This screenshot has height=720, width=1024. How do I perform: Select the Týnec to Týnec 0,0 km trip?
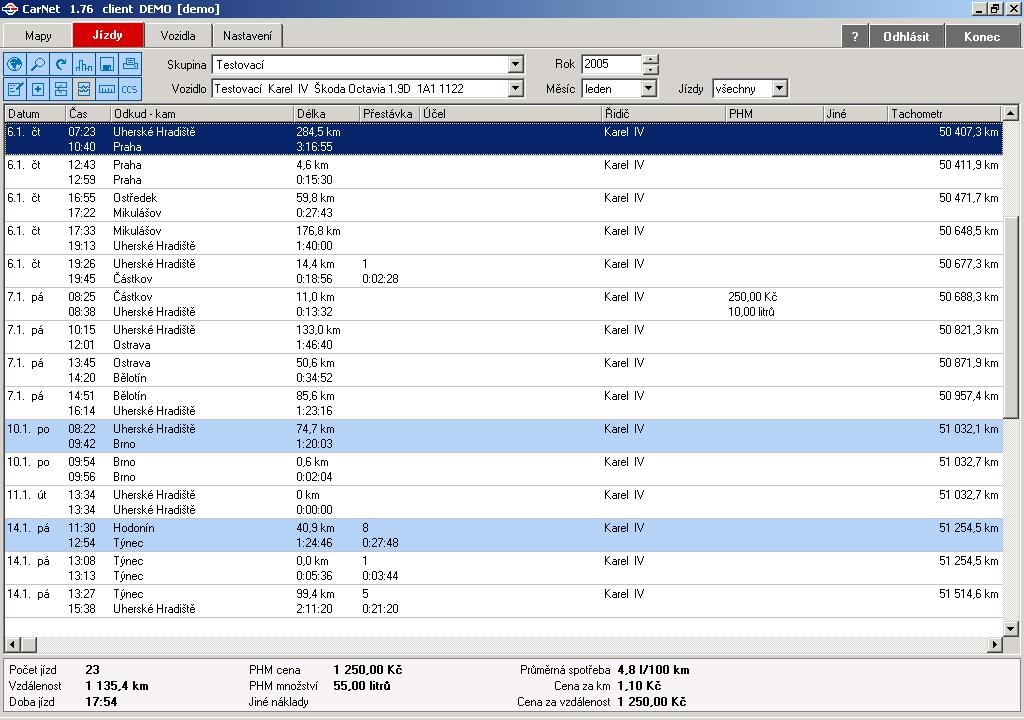(x=504, y=568)
